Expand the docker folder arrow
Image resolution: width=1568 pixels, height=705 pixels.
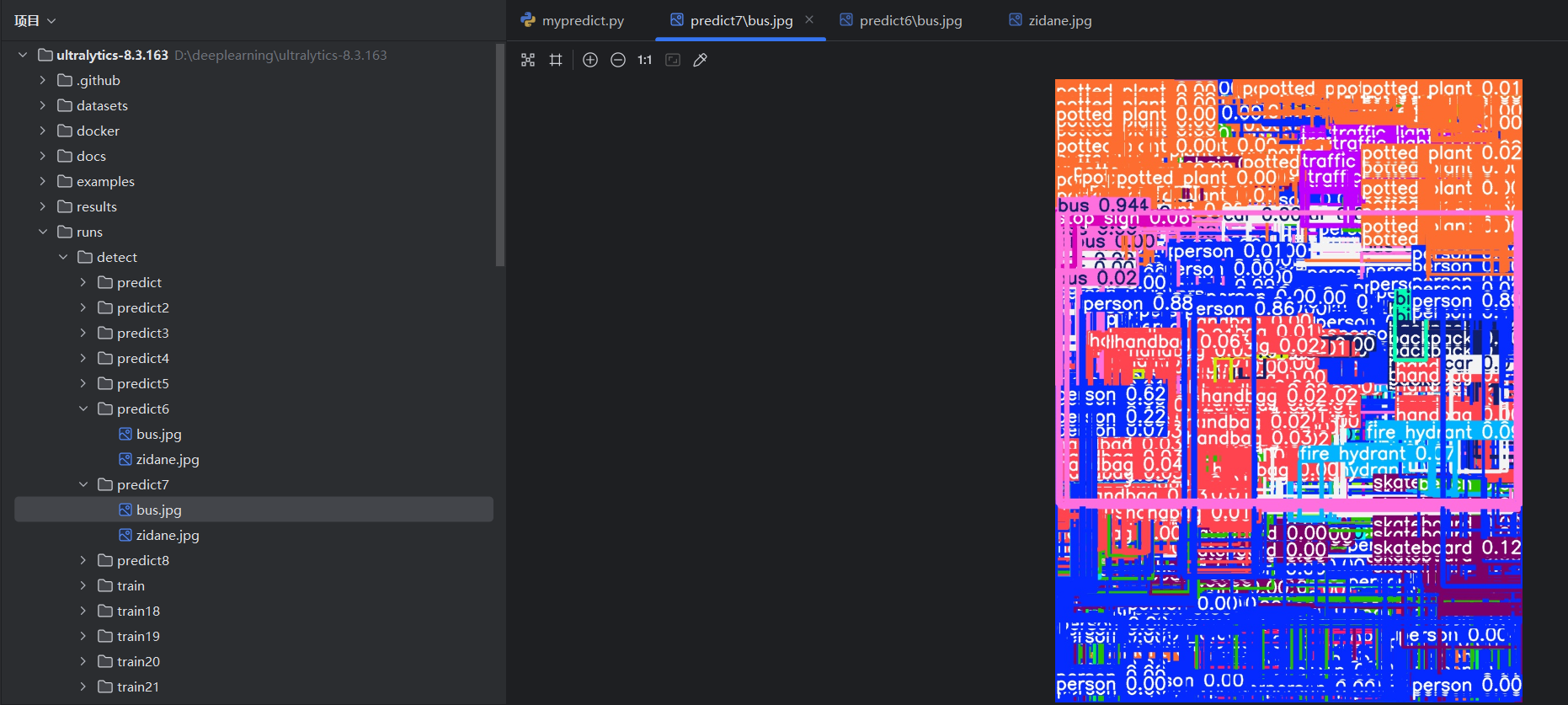[43, 131]
